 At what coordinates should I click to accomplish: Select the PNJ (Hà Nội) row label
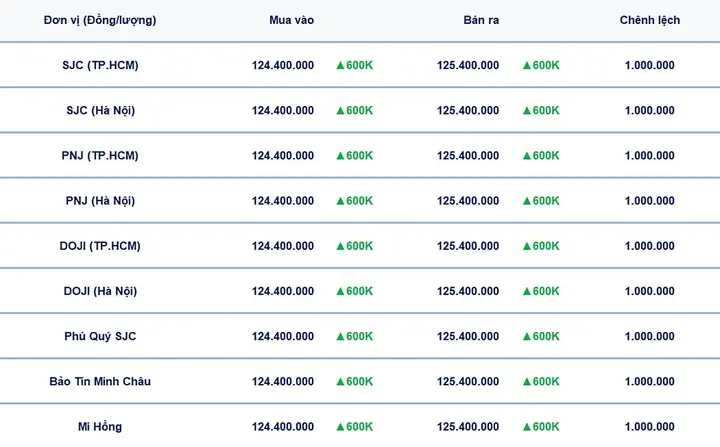point(100,201)
